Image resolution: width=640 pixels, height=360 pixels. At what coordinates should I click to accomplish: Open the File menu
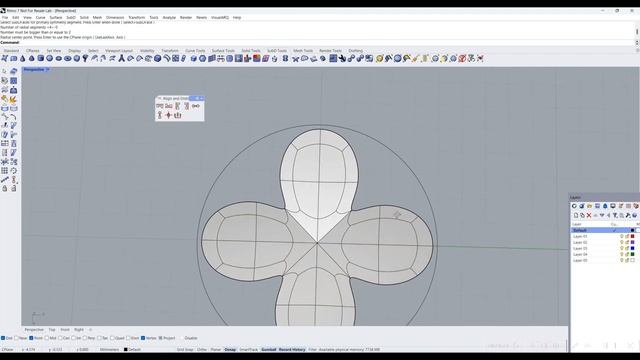tap(5, 18)
